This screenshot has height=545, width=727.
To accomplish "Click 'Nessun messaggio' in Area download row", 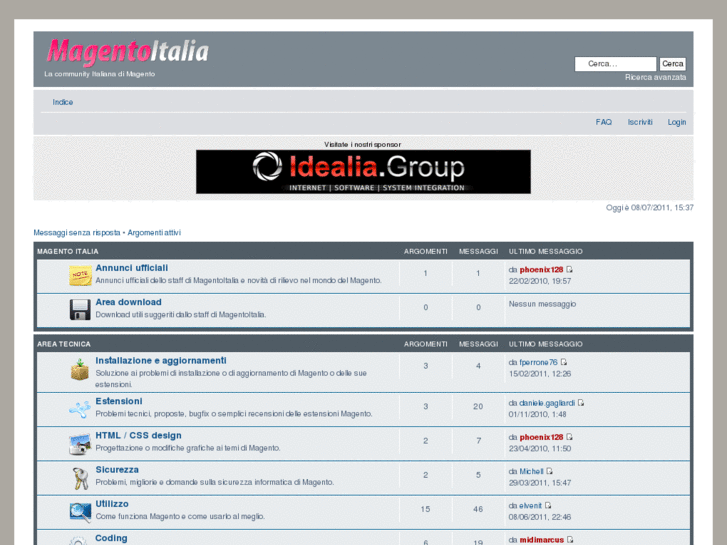I will click(x=542, y=304).
